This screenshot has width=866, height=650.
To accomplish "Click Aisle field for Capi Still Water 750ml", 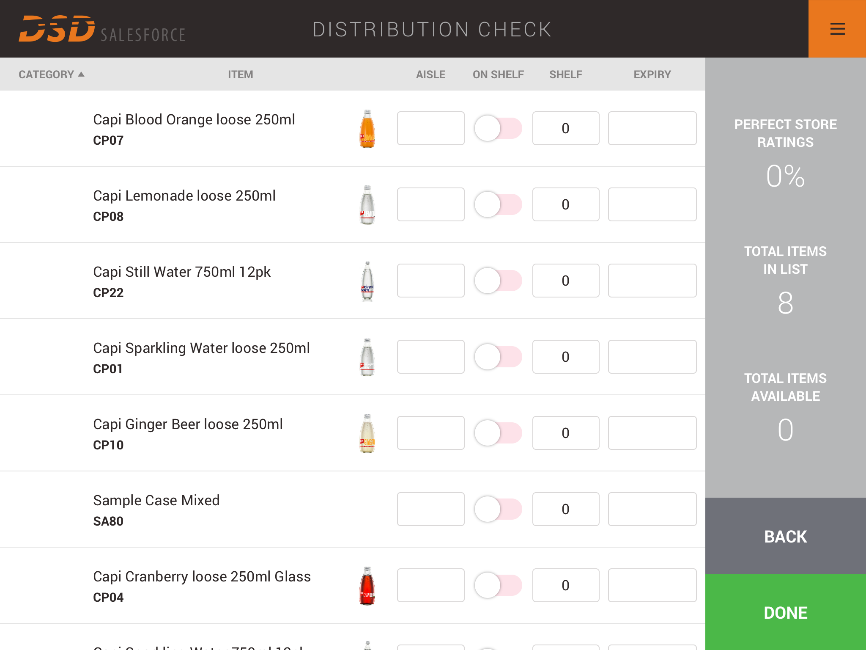I will pyautogui.click(x=431, y=281).
